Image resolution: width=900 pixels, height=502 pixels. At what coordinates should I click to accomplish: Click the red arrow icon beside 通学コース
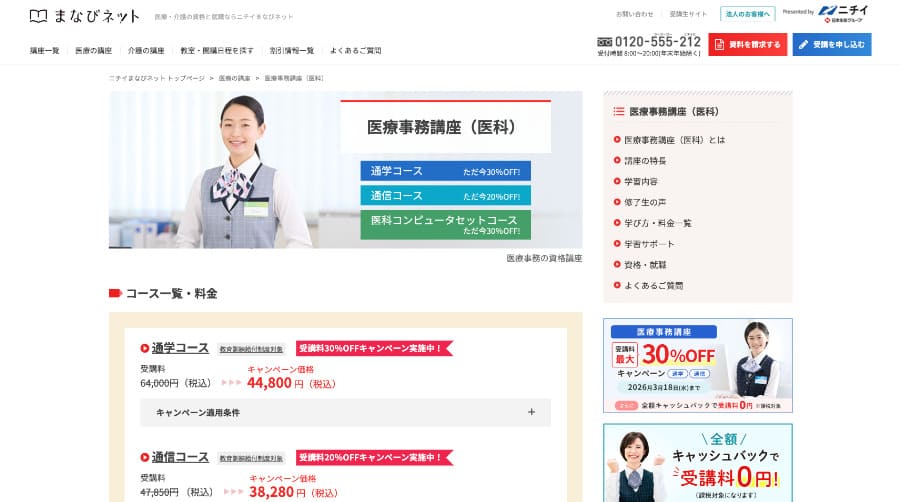tap(145, 349)
